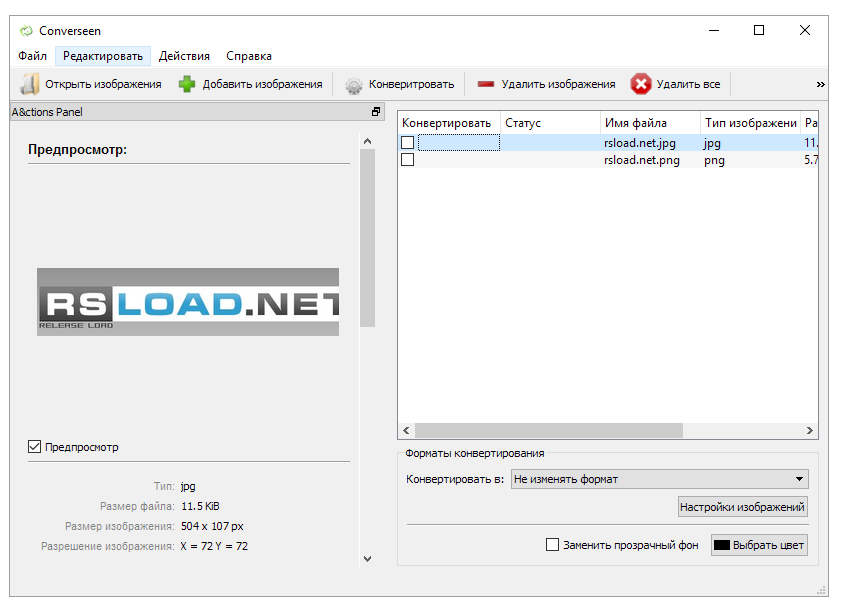Image resolution: width=861 pixels, height=615 pixels.
Task: Add images via the green plus icon
Action: pyautogui.click(x=185, y=84)
